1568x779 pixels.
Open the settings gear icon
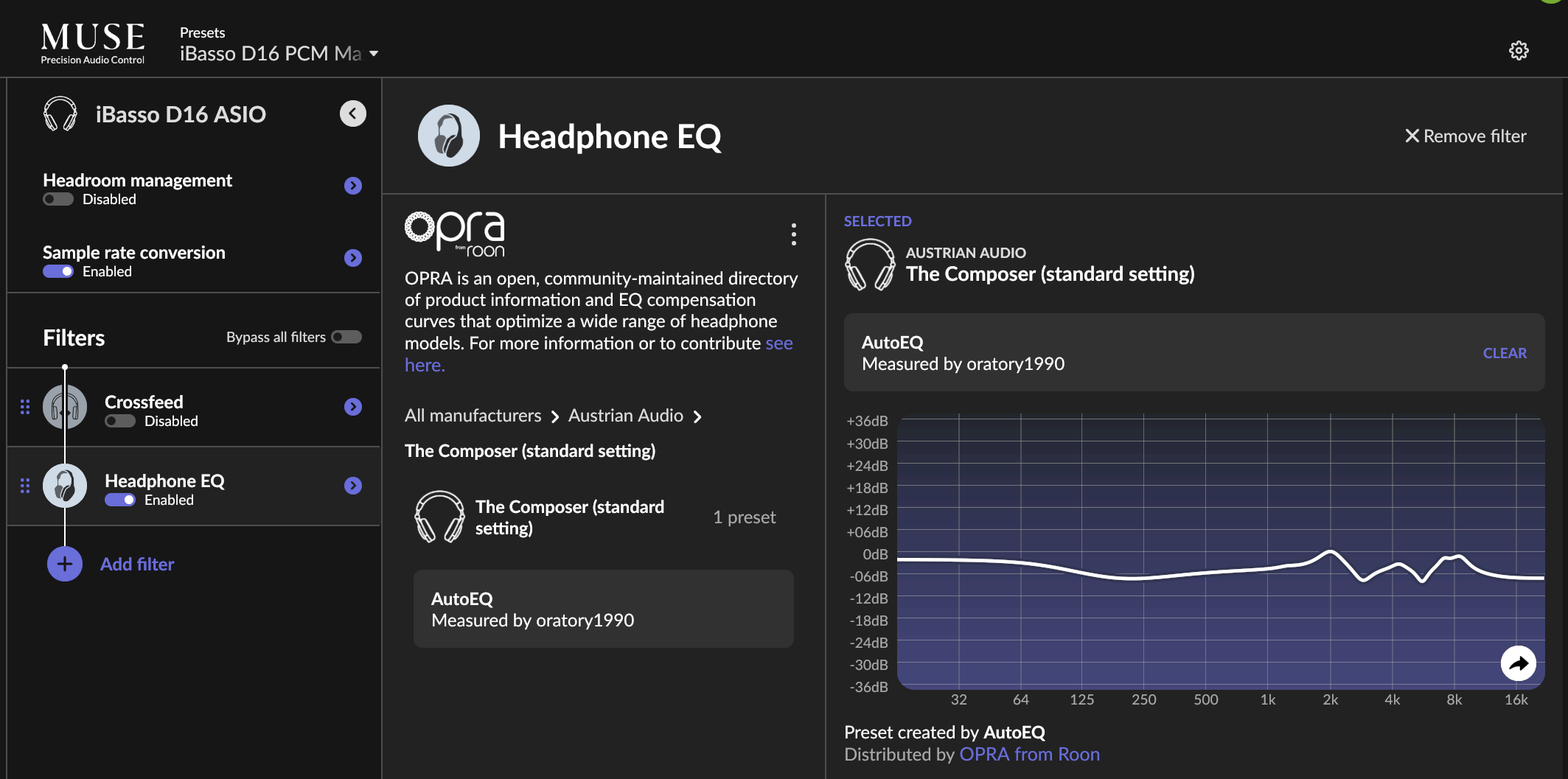[x=1519, y=51]
